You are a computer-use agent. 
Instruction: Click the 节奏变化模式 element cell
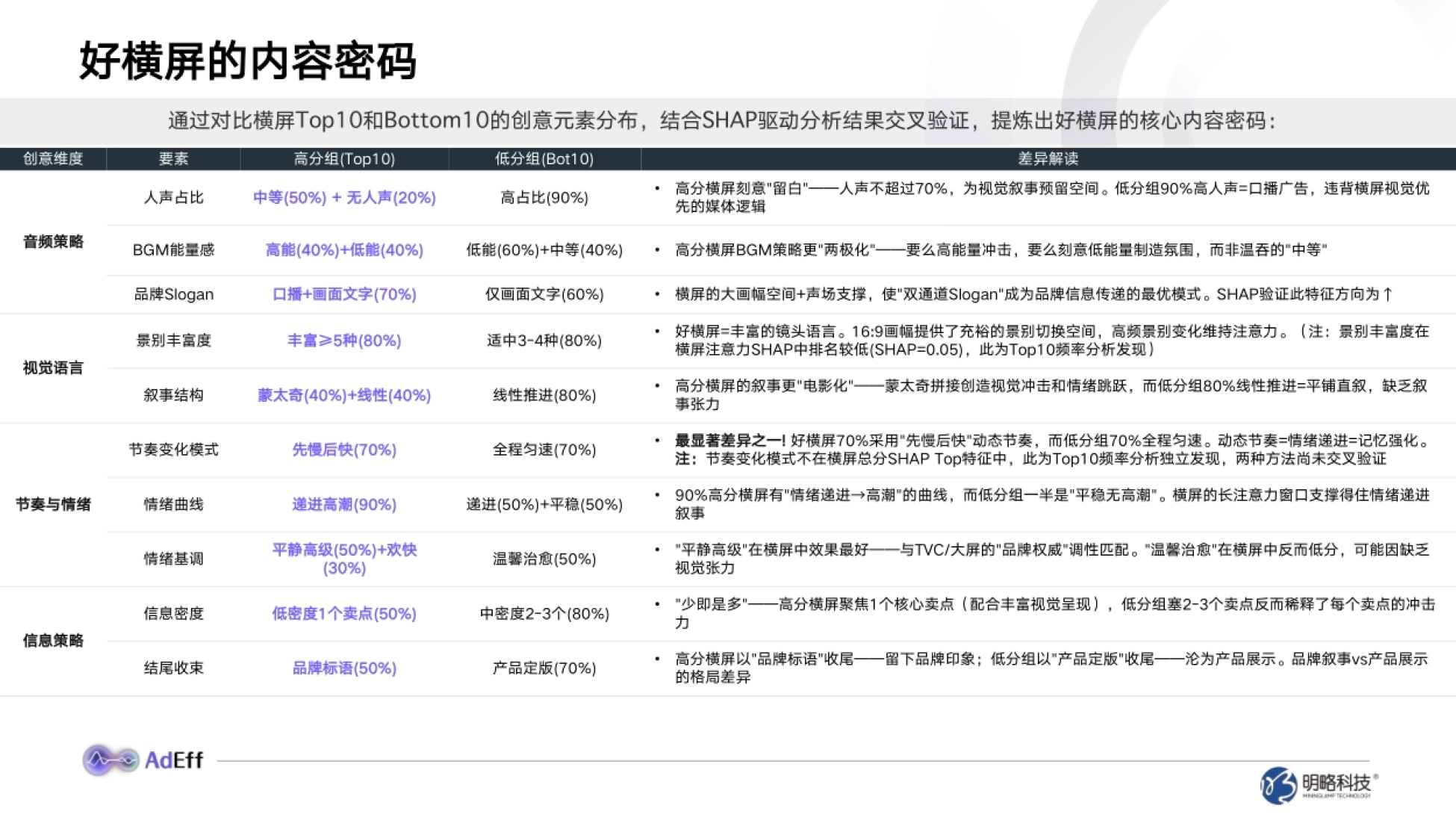click(x=173, y=450)
